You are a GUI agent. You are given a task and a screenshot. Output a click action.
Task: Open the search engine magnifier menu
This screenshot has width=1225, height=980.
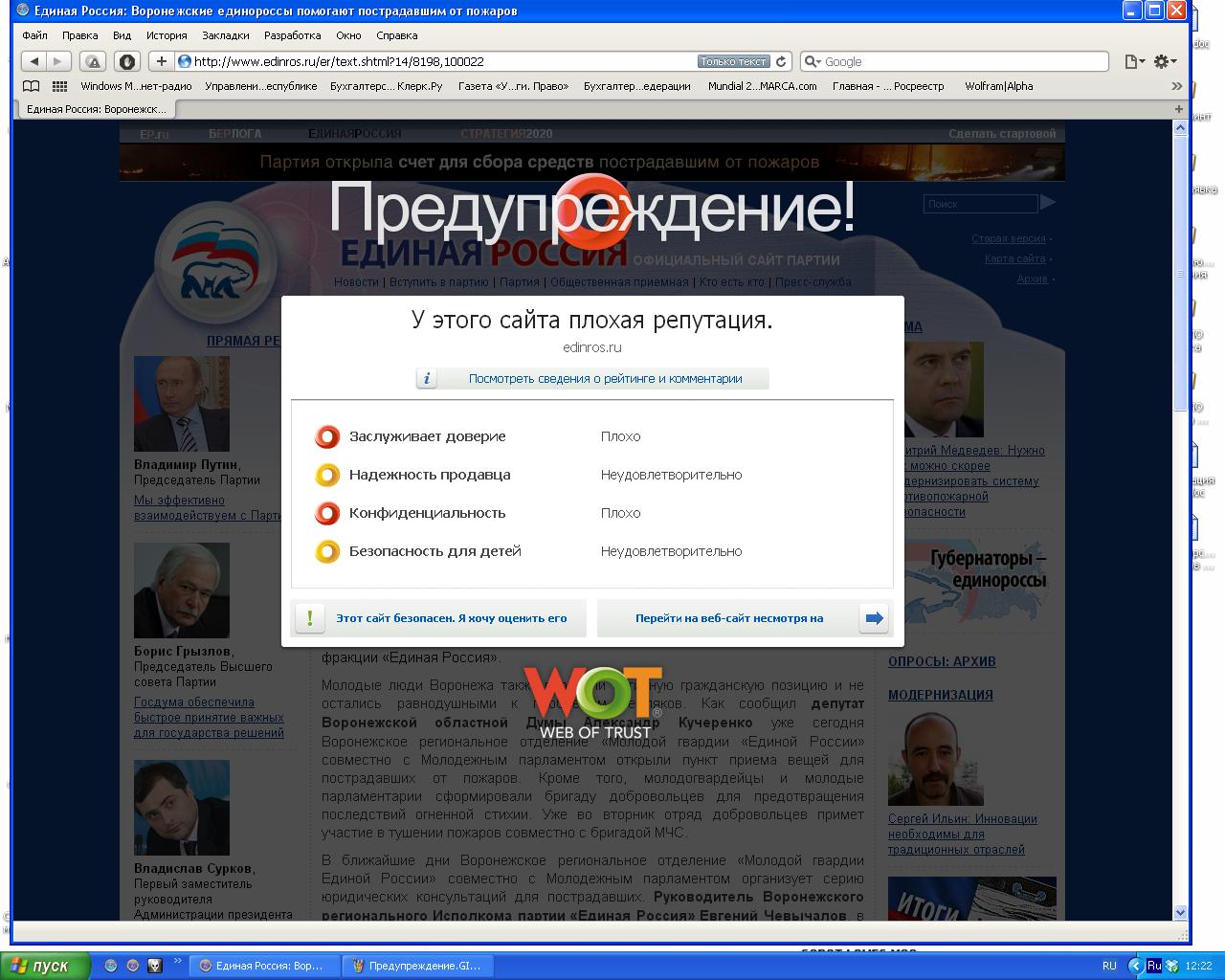click(x=813, y=61)
